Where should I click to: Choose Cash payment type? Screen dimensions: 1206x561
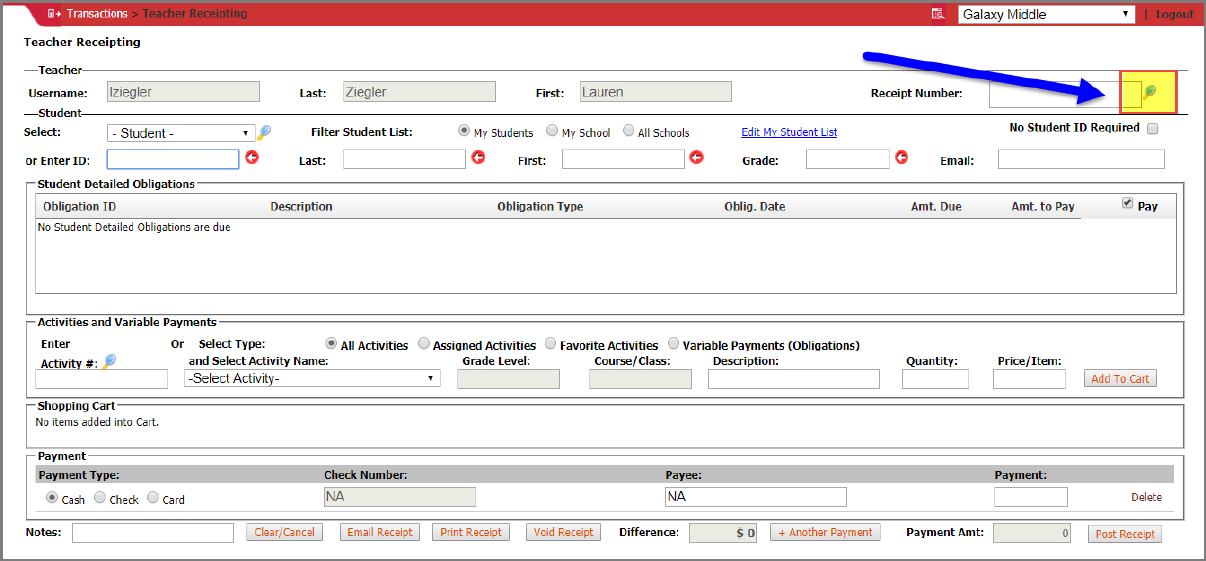[52, 498]
